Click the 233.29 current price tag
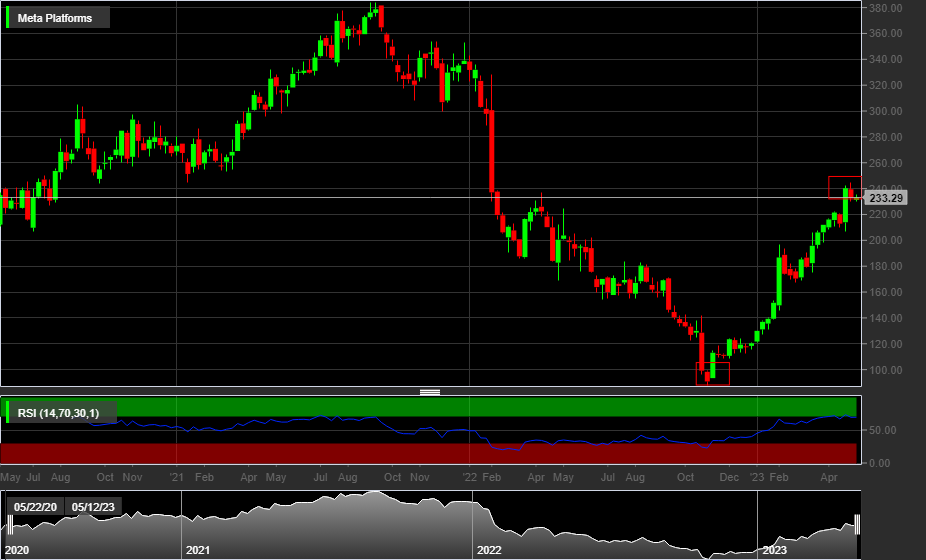This screenshot has width=926, height=560. point(886,198)
